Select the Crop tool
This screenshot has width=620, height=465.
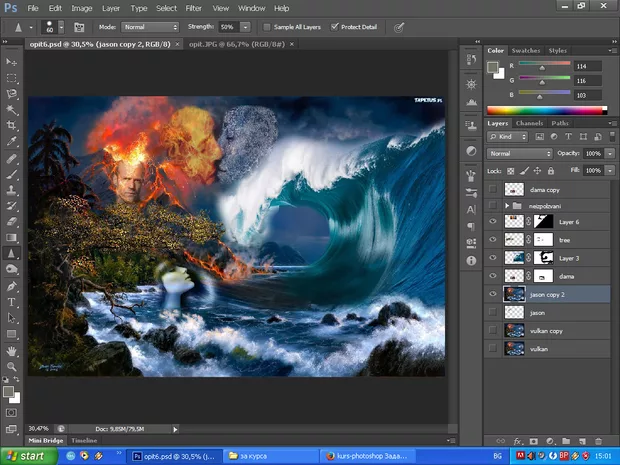click(x=12, y=125)
